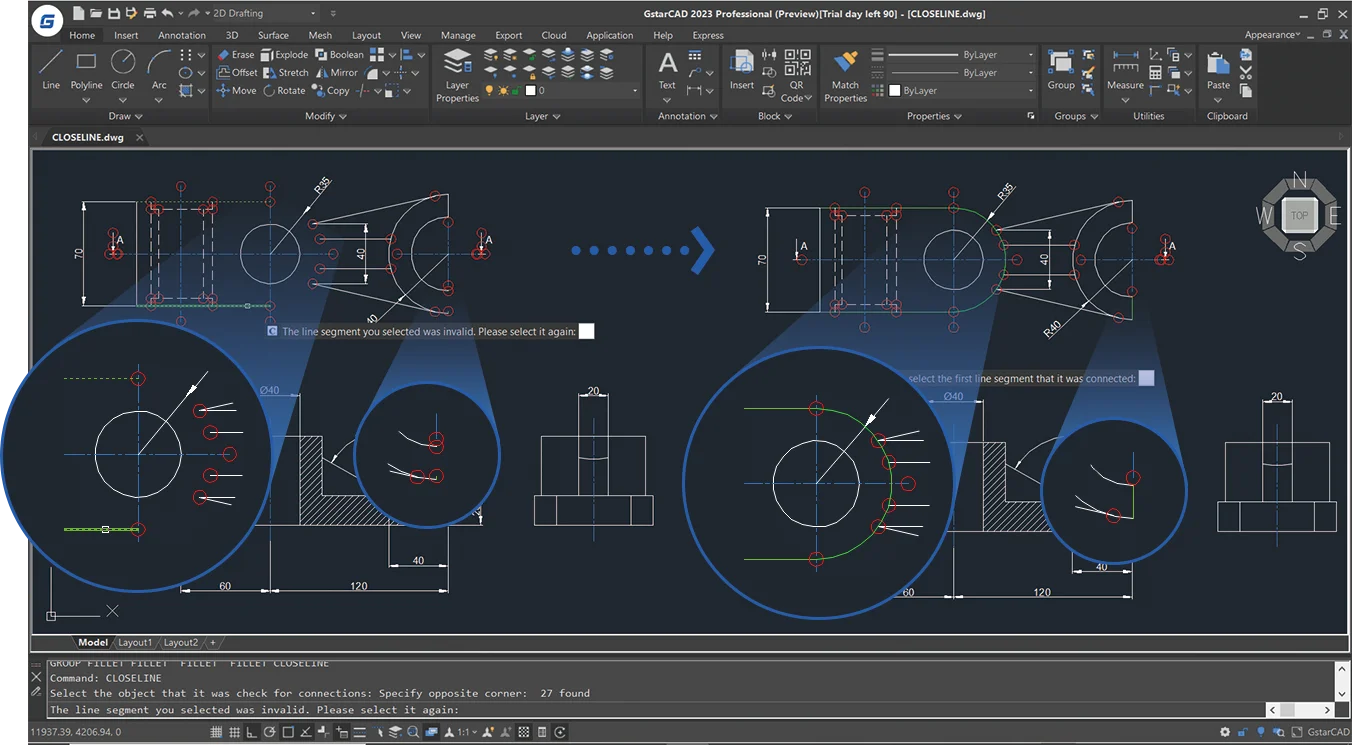The height and width of the screenshot is (745, 1352).
Task: Toggle grid display in status bar
Action: pyautogui.click(x=215, y=732)
